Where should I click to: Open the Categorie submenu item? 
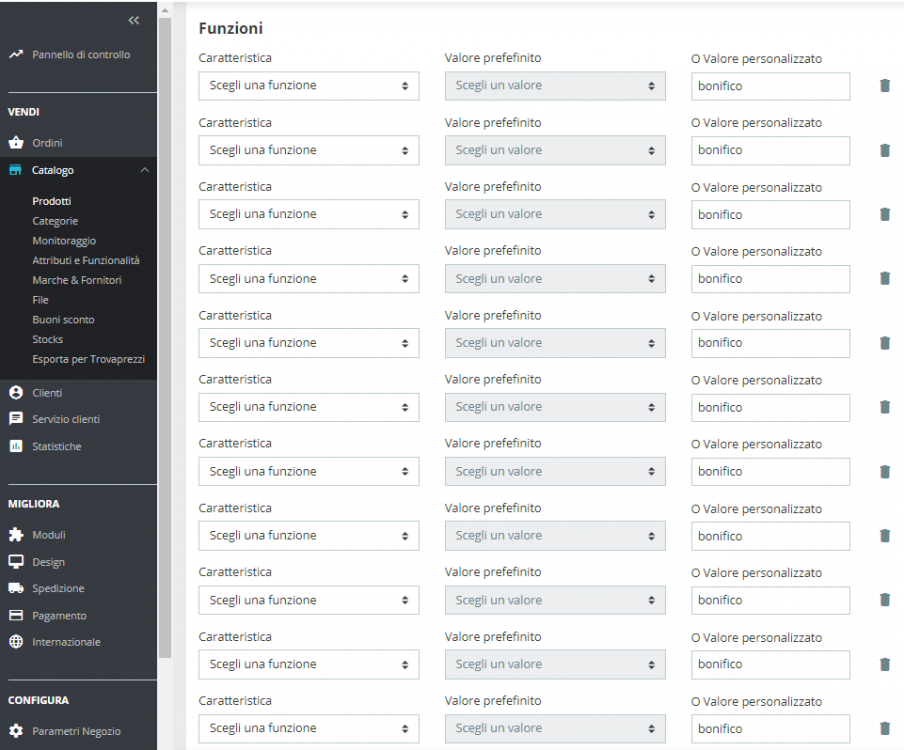55,221
